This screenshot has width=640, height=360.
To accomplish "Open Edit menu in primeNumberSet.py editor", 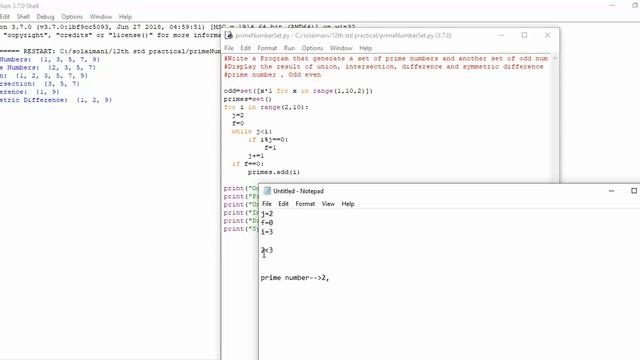I will 245,48.
